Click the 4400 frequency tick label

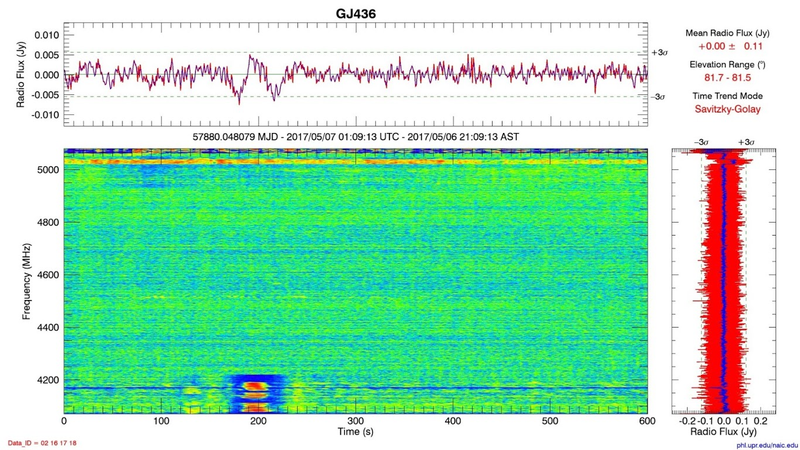point(47,328)
